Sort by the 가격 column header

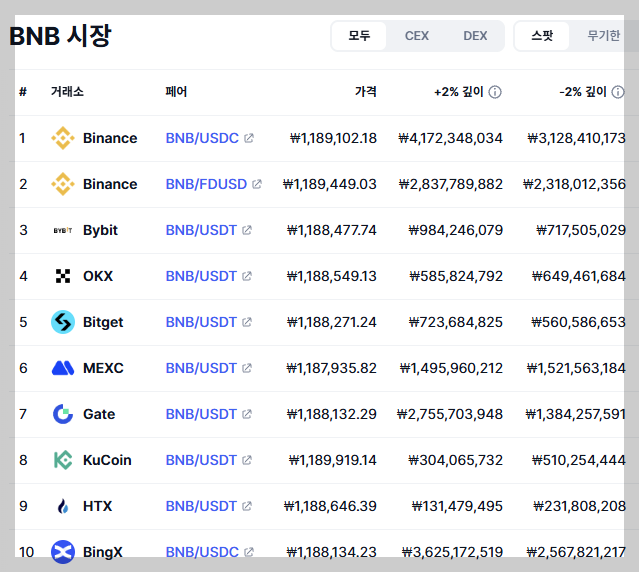[366, 92]
